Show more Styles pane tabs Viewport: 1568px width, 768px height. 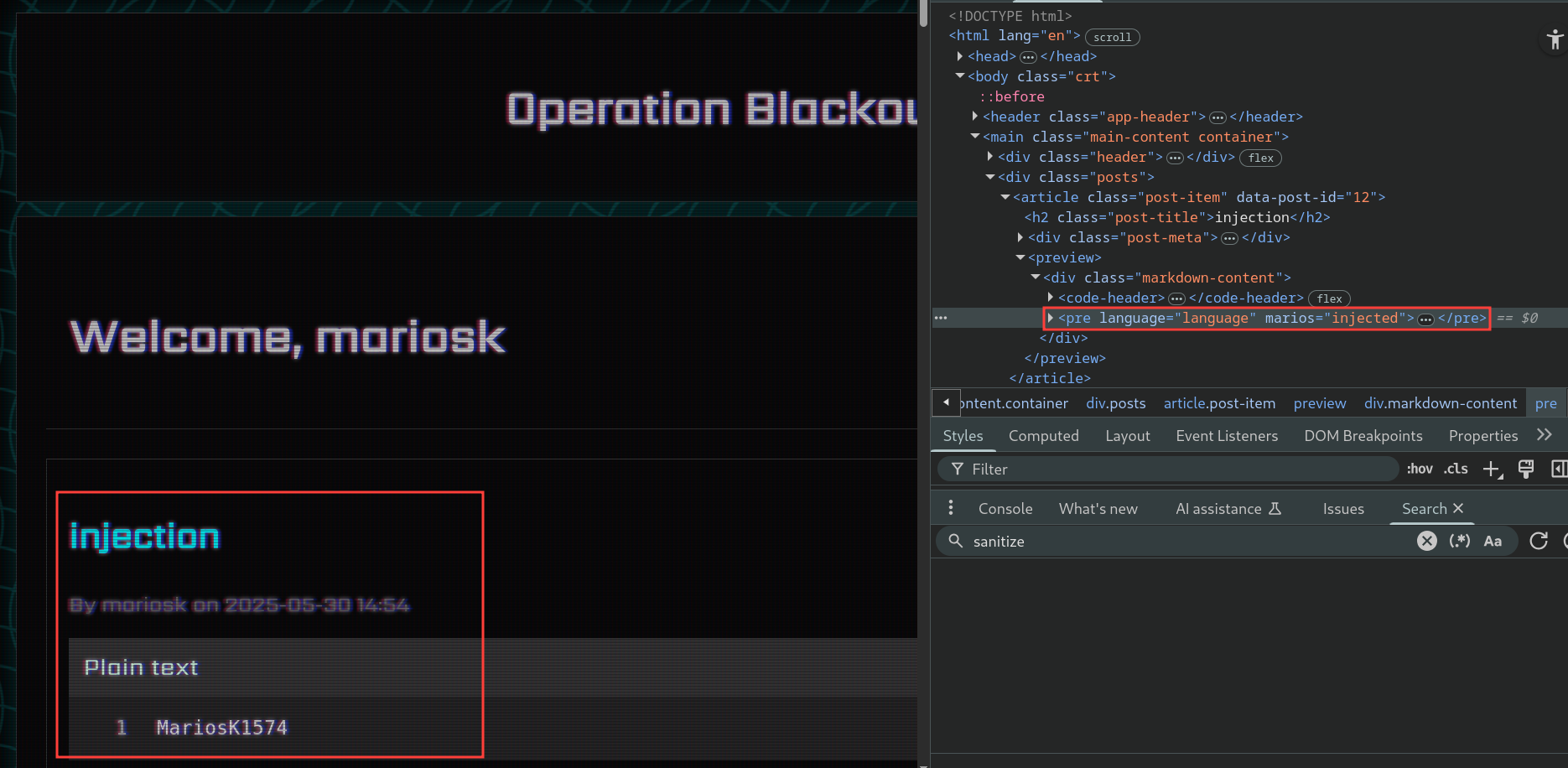coord(1545,435)
